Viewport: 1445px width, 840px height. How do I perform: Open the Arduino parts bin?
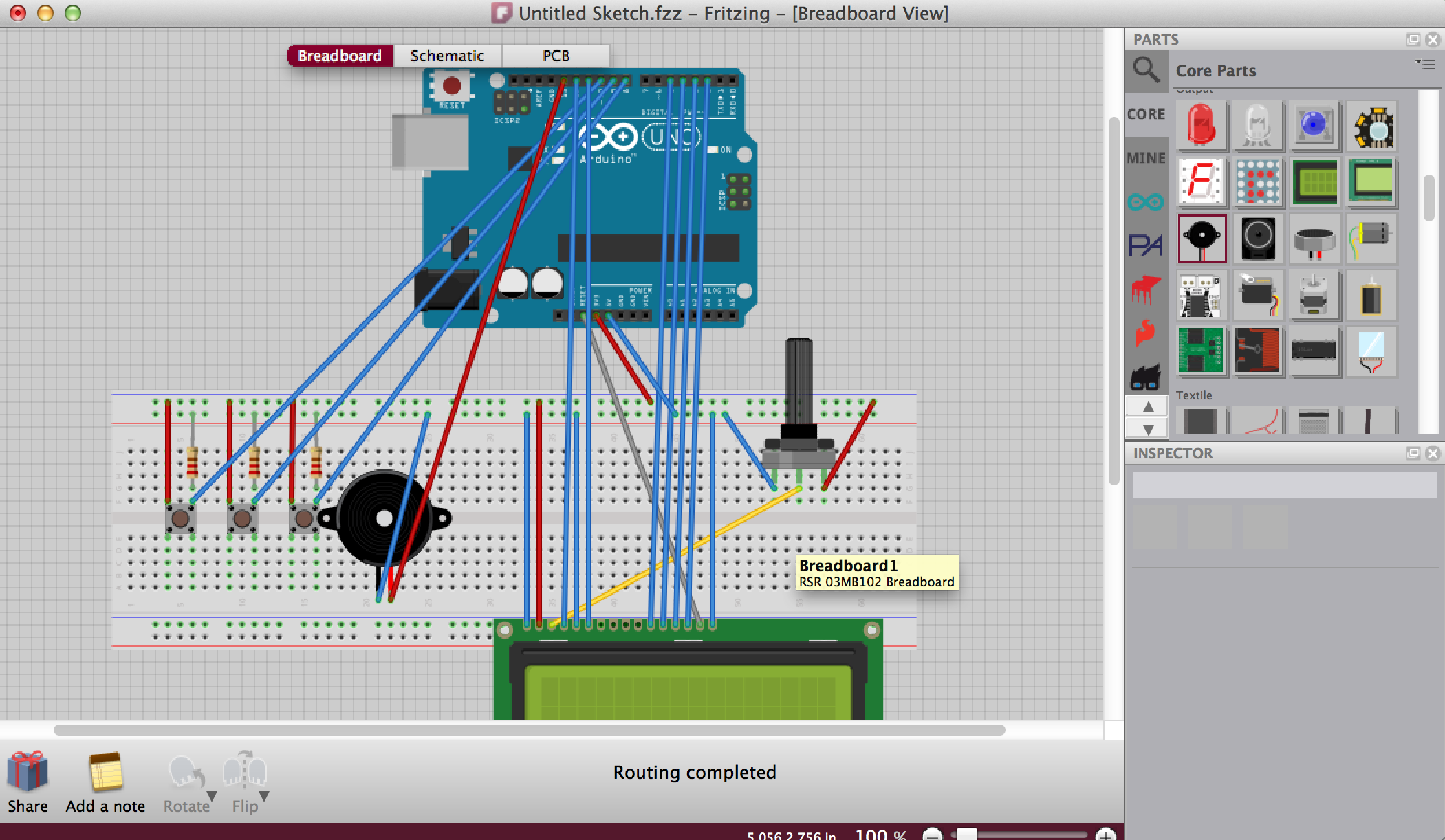coord(1145,202)
